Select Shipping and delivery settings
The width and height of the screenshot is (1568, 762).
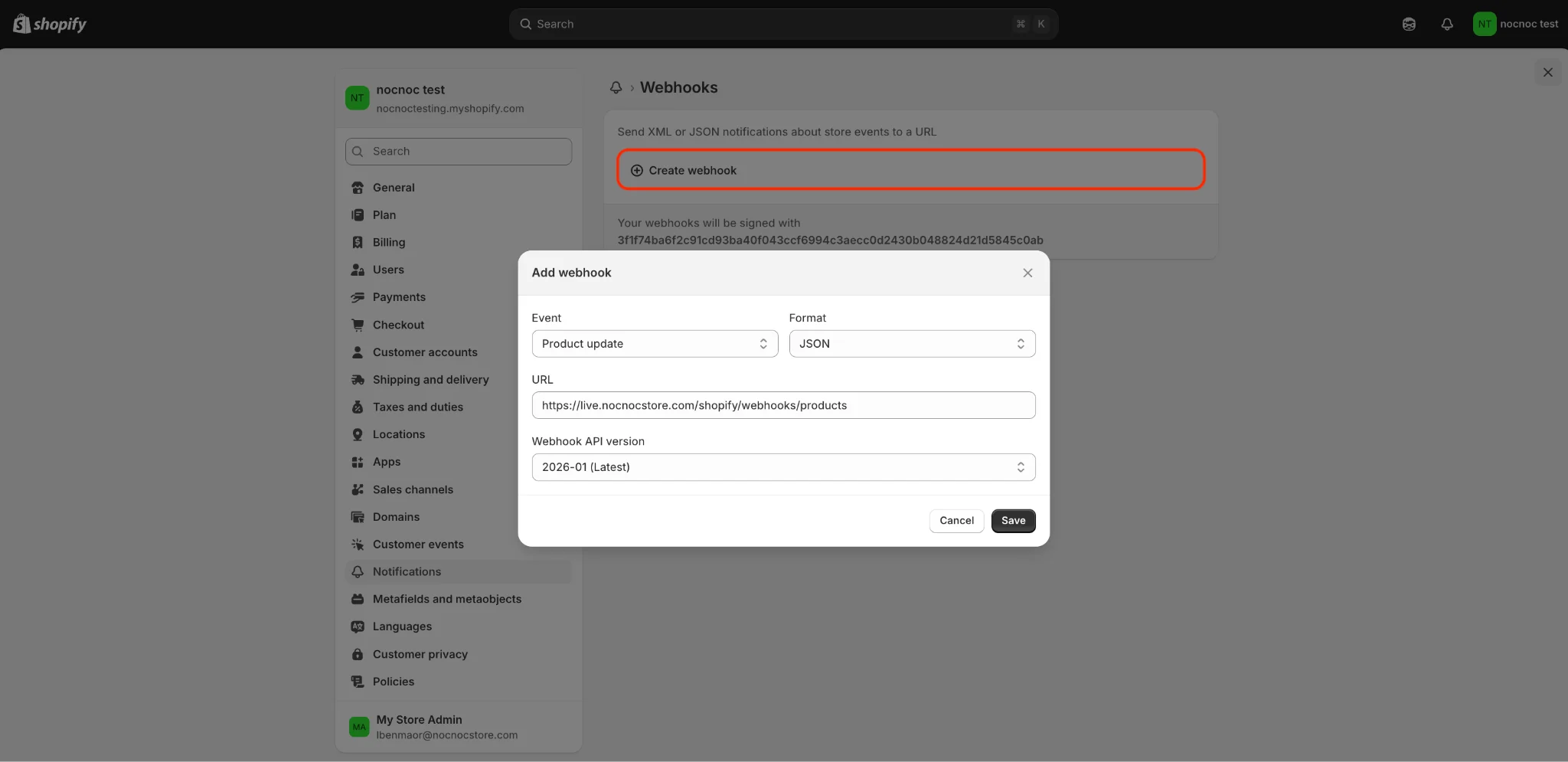click(x=459, y=379)
